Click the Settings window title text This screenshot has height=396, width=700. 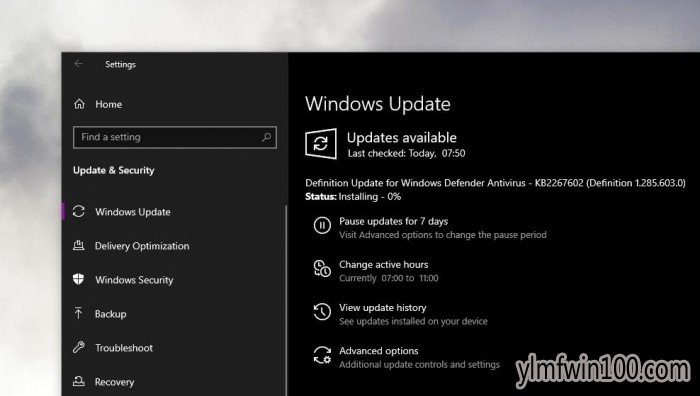(x=120, y=64)
